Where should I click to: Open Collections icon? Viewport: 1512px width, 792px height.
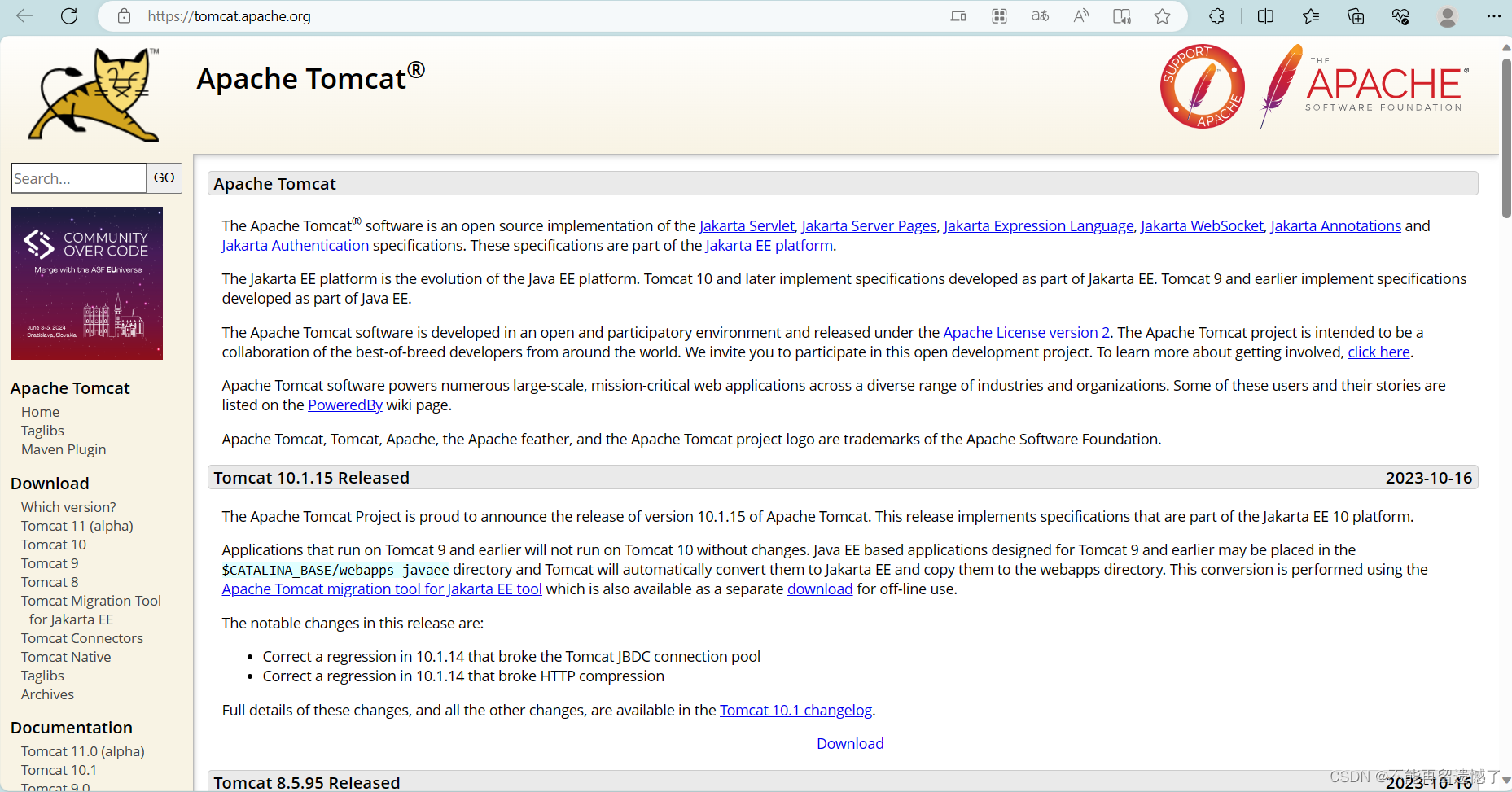pos(1356,16)
